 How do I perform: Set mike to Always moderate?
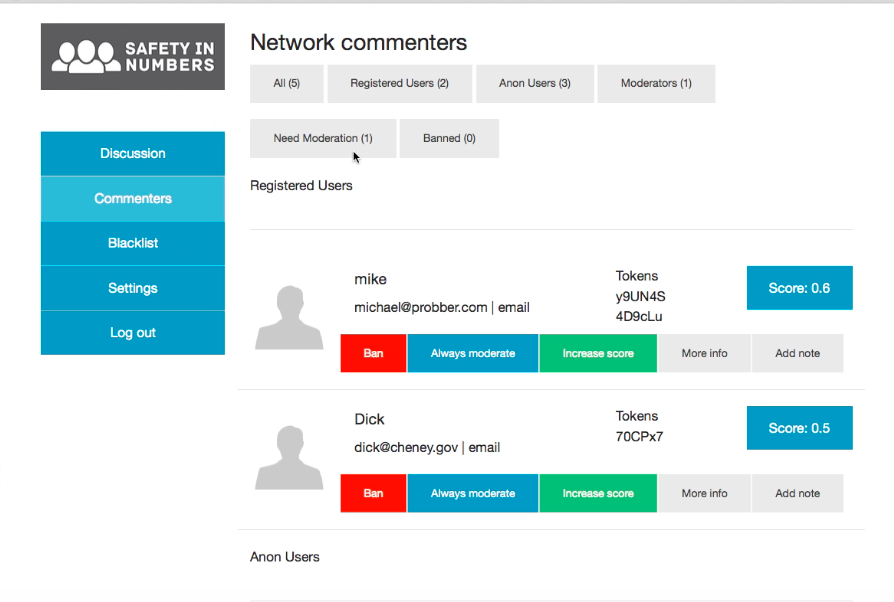tap(473, 353)
